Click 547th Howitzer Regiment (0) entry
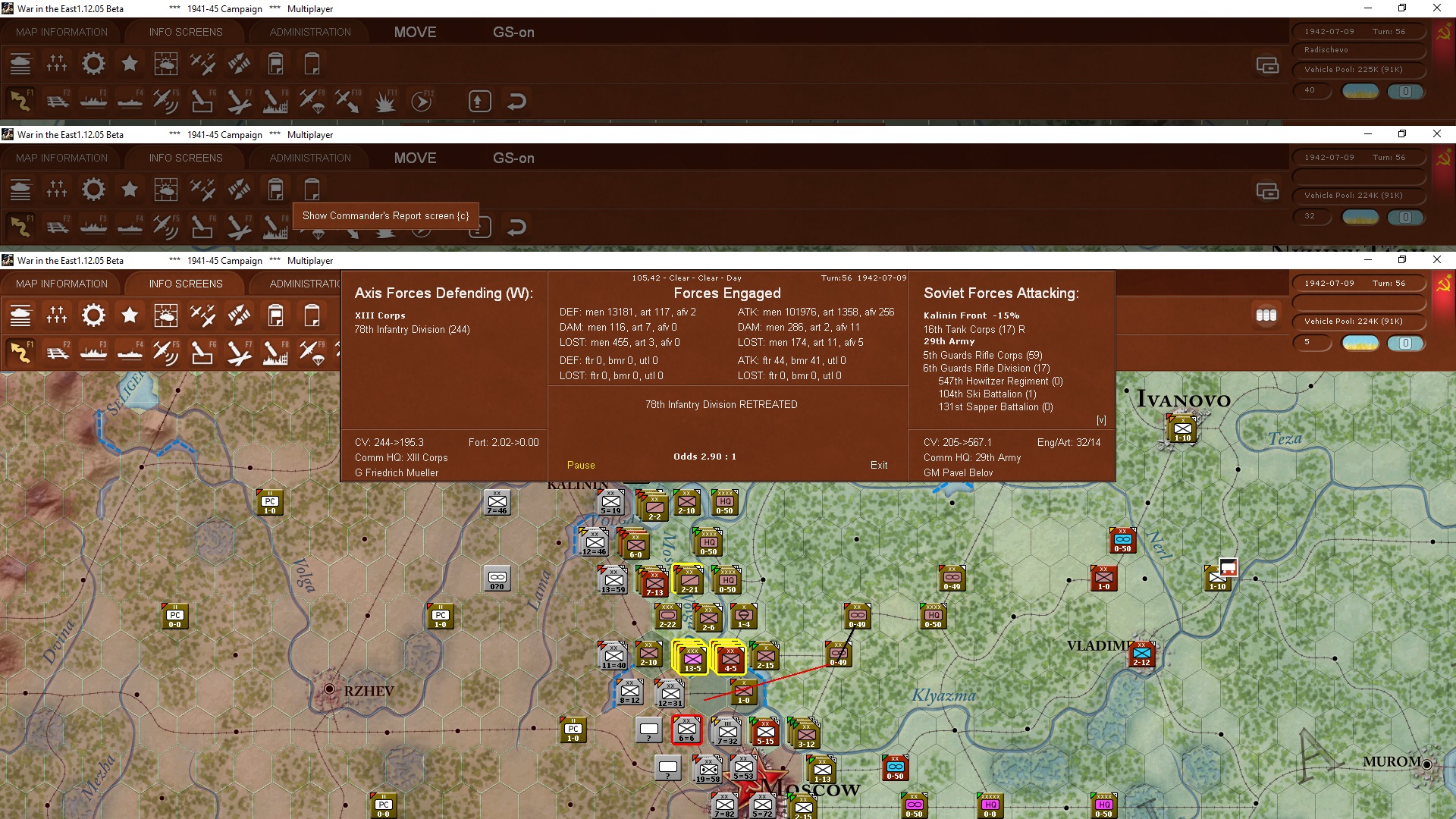 (x=1000, y=381)
